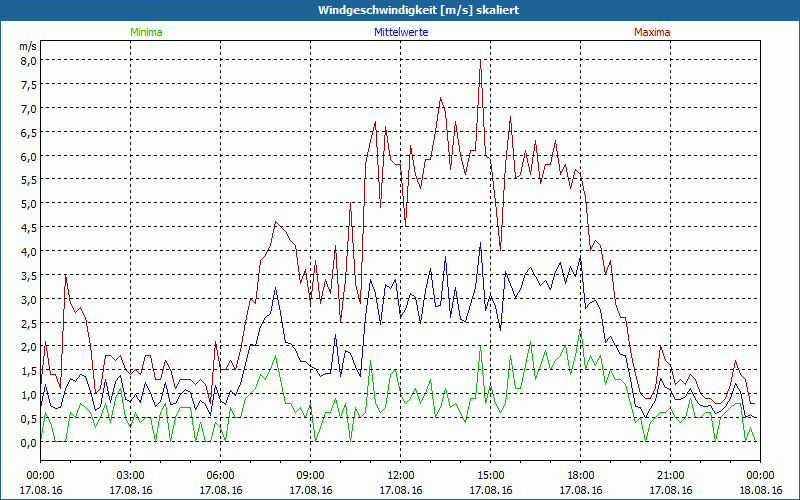Click the 0,0 y-axis tick label
Viewport: 800px width, 500px height.
pyautogui.click(x=29, y=442)
